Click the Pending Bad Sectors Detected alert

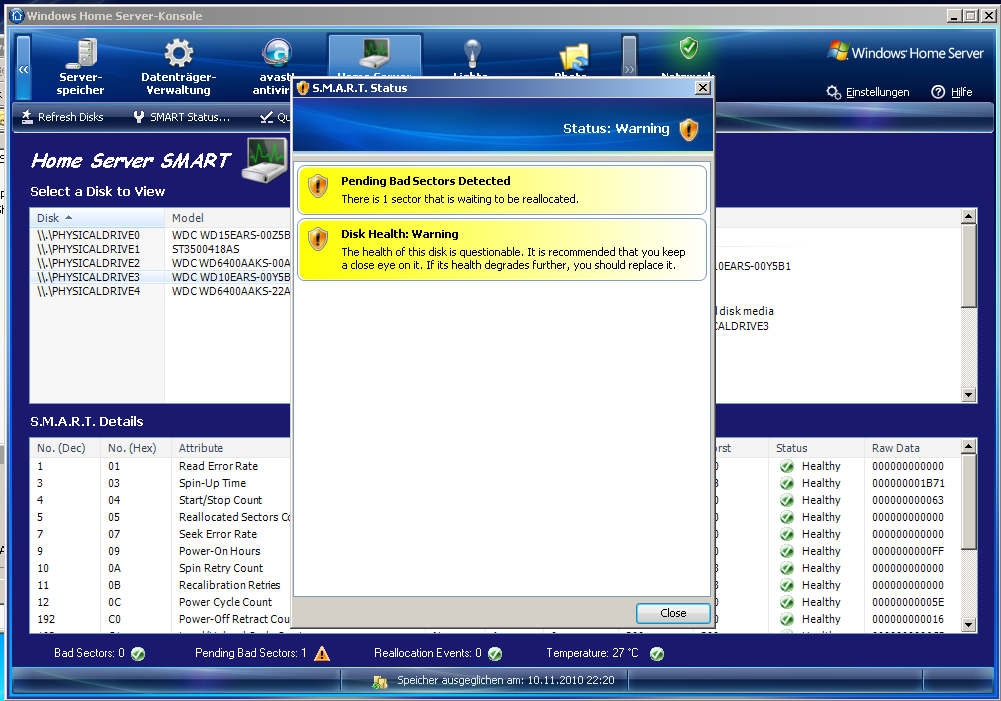502,190
